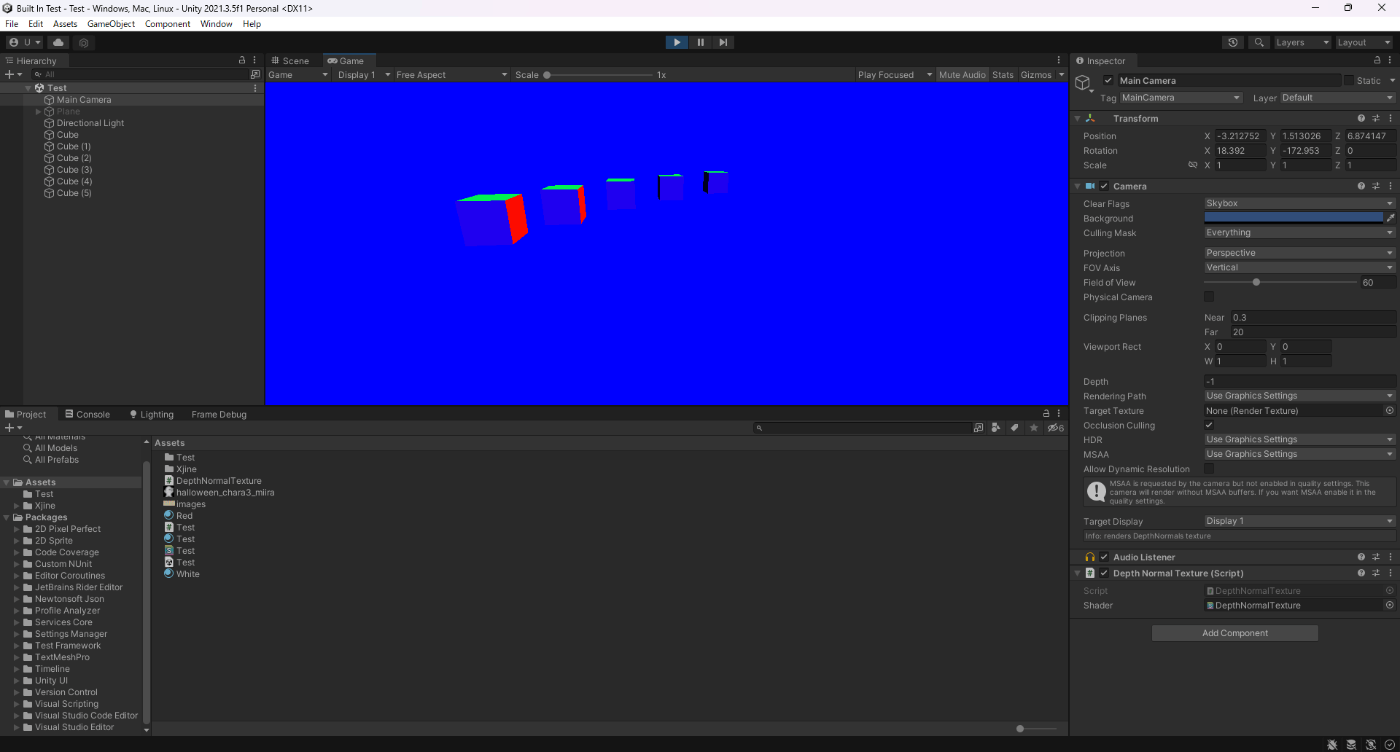The width and height of the screenshot is (1400, 752).
Task: Click Hierarchy plus create button
Action: tap(13, 75)
